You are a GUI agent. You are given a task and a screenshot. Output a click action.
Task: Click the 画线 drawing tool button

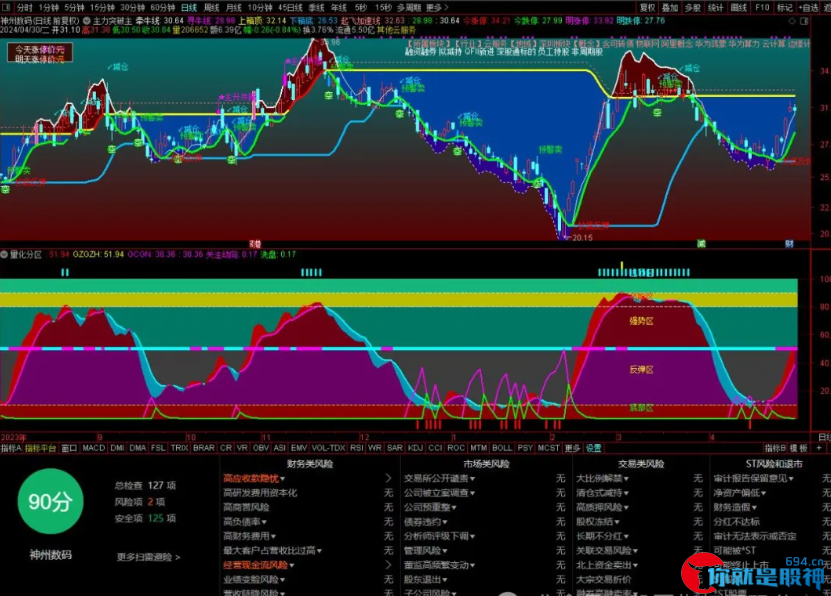739,7
